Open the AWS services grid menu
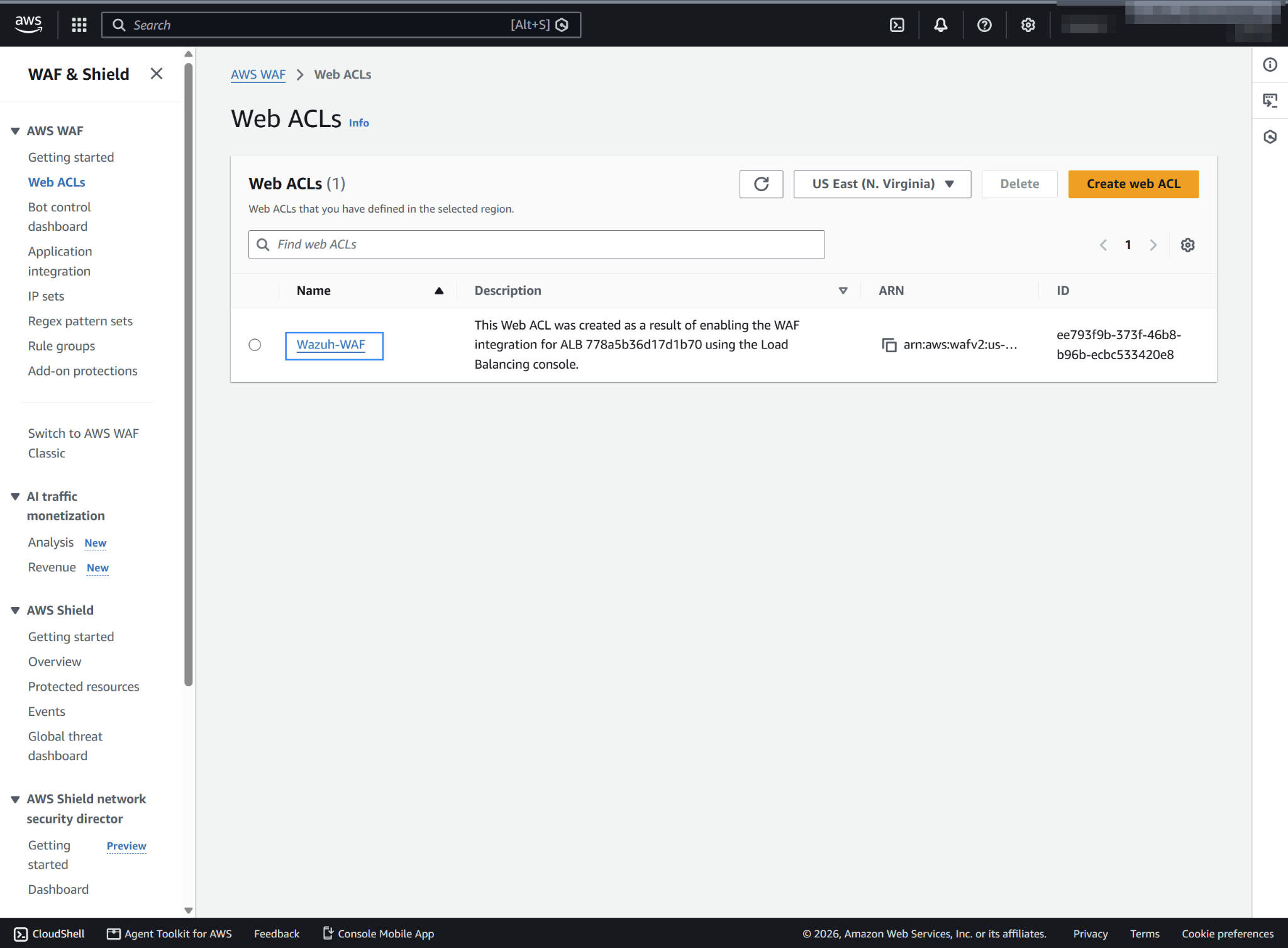Screen dimensions: 1288x948 pyautogui.click(x=79, y=25)
